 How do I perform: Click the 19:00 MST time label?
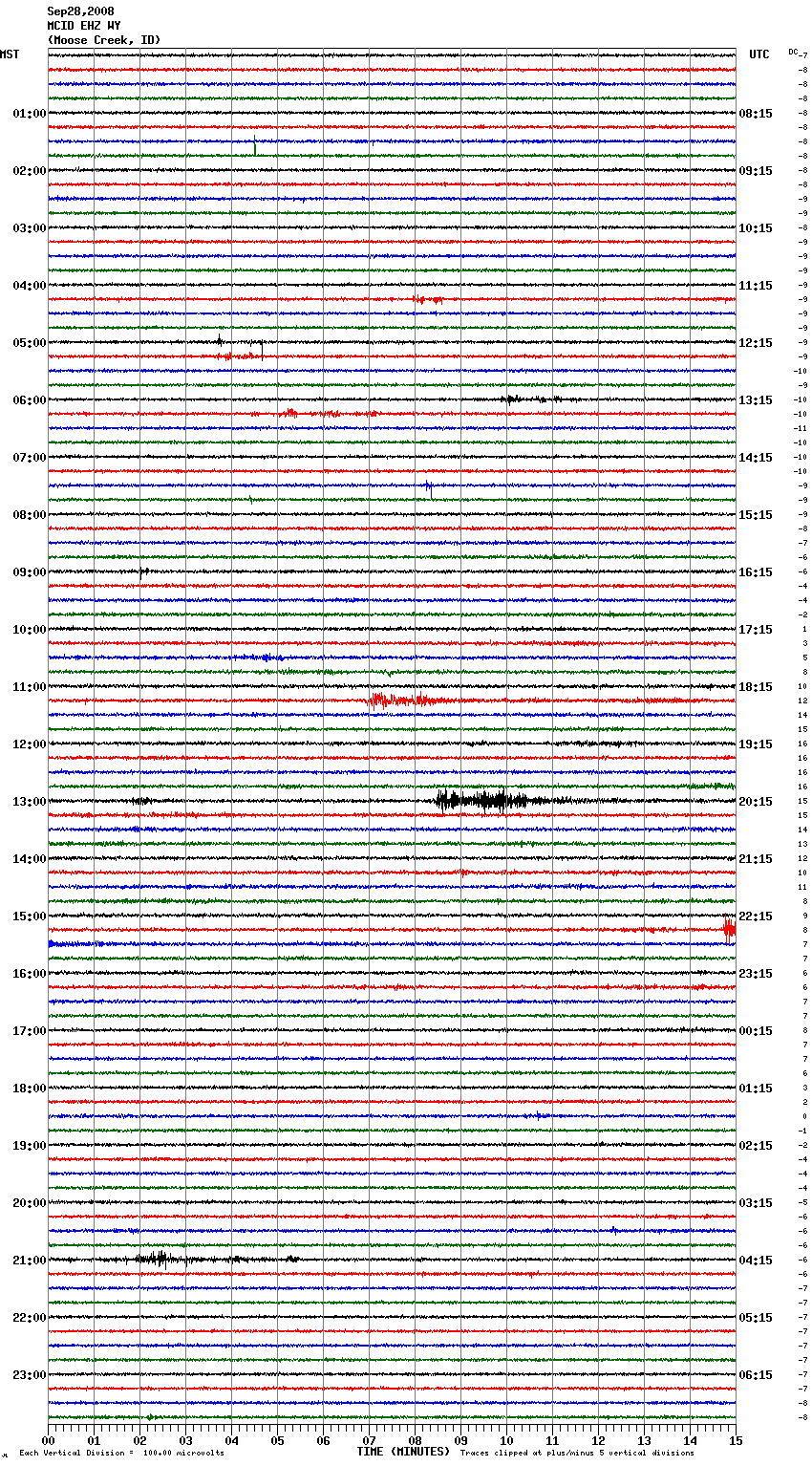tap(30, 1146)
